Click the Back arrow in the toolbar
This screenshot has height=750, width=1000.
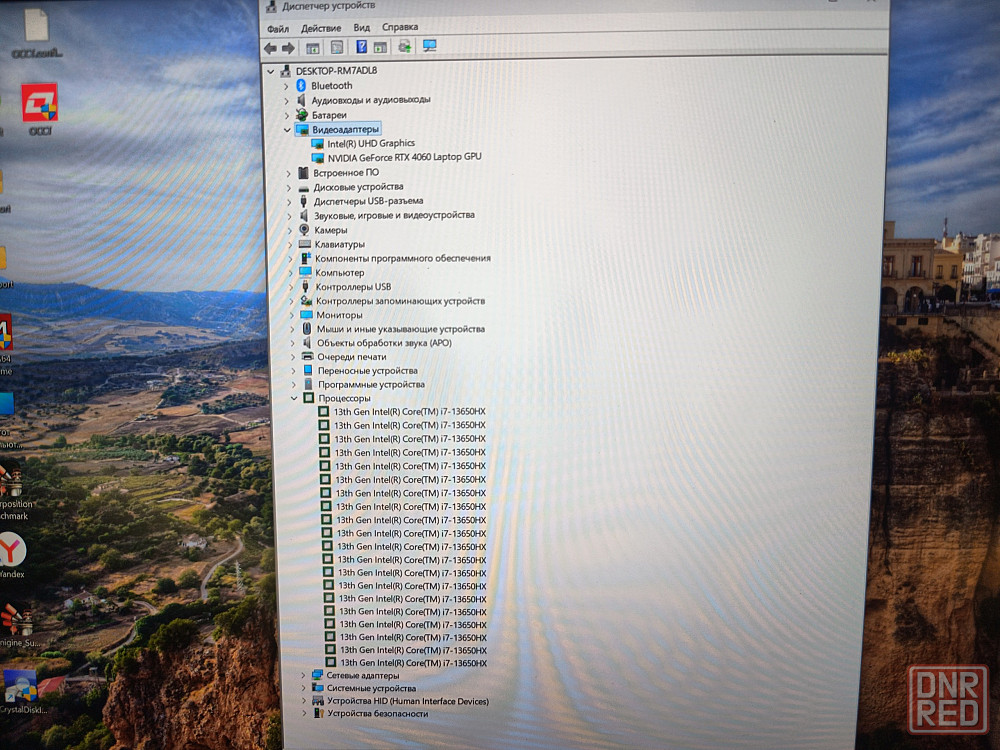point(270,47)
